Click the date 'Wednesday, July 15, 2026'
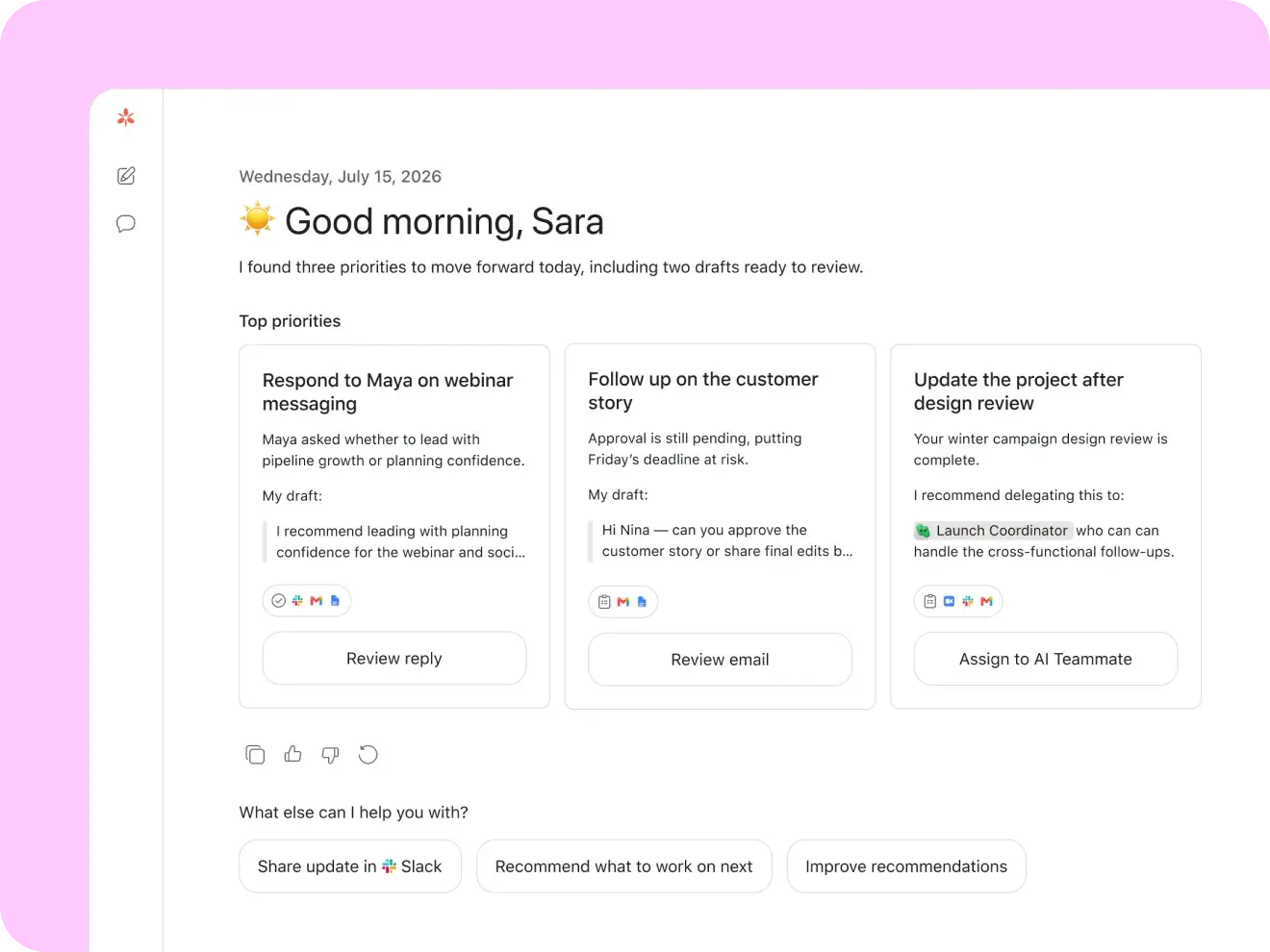The width and height of the screenshot is (1270, 952). click(x=341, y=177)
